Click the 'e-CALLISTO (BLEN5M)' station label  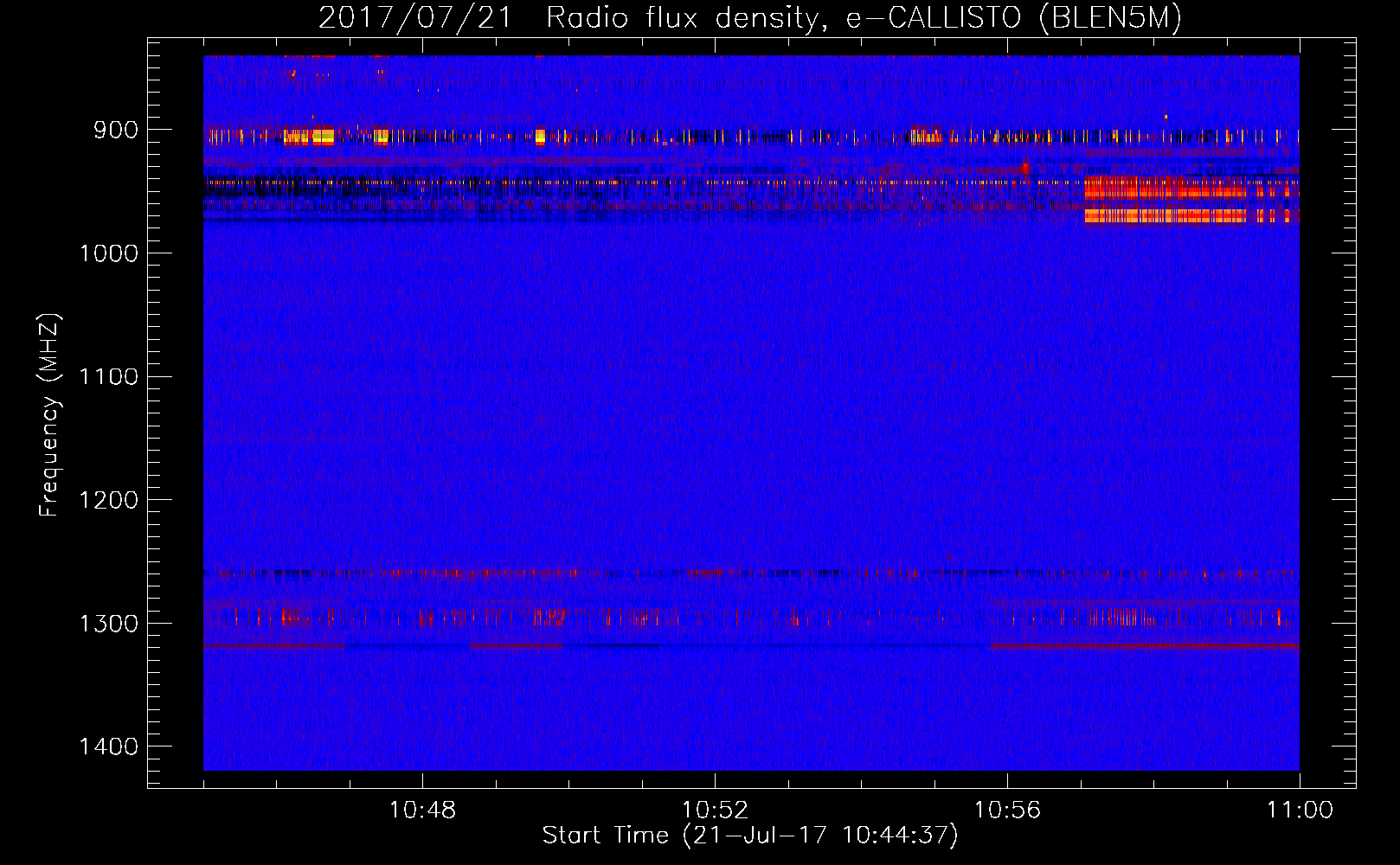(x=1014, y=17)
